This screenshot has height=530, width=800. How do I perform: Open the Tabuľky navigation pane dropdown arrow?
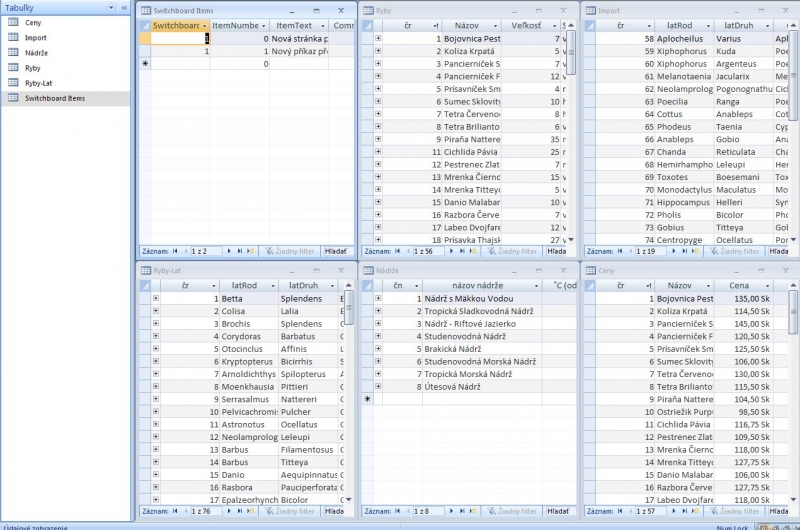109,7
